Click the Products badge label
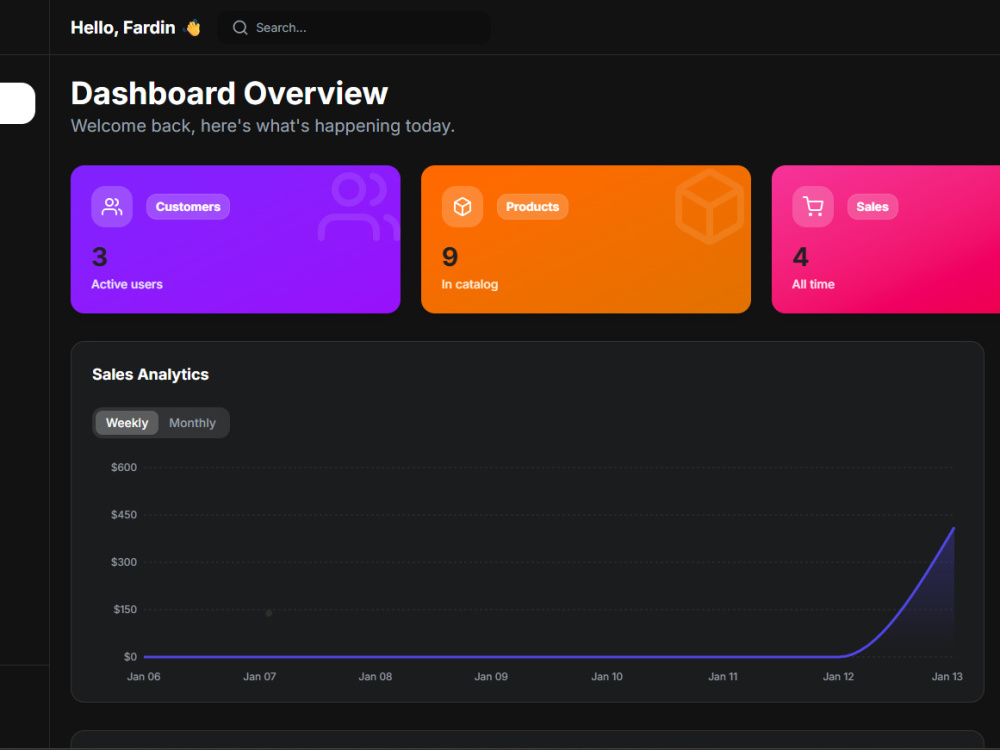This screenshot has width=1000, height=750. click(533, 207)
